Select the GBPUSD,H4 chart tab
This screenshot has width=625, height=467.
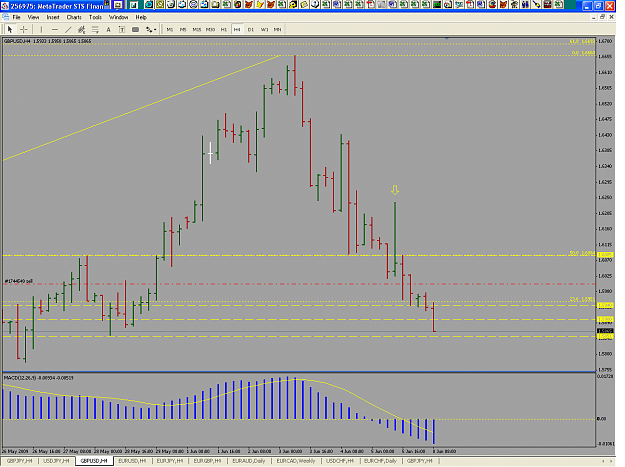[94, 461]
